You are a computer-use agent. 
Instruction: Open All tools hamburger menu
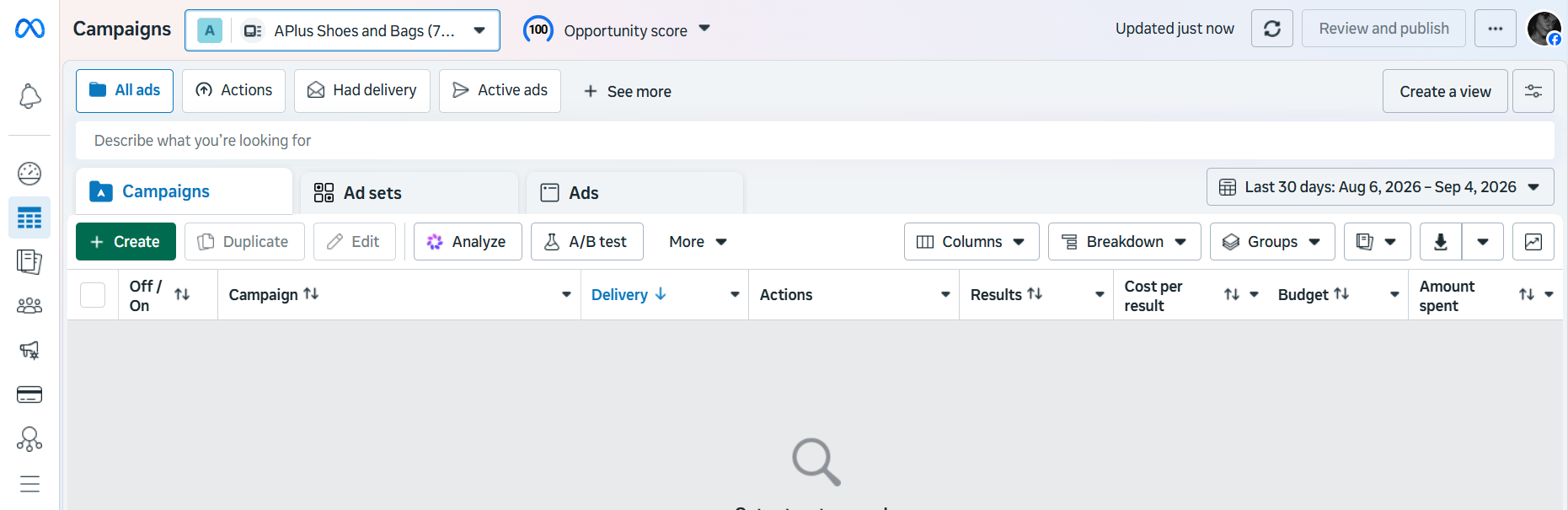[x=29, y=484]
